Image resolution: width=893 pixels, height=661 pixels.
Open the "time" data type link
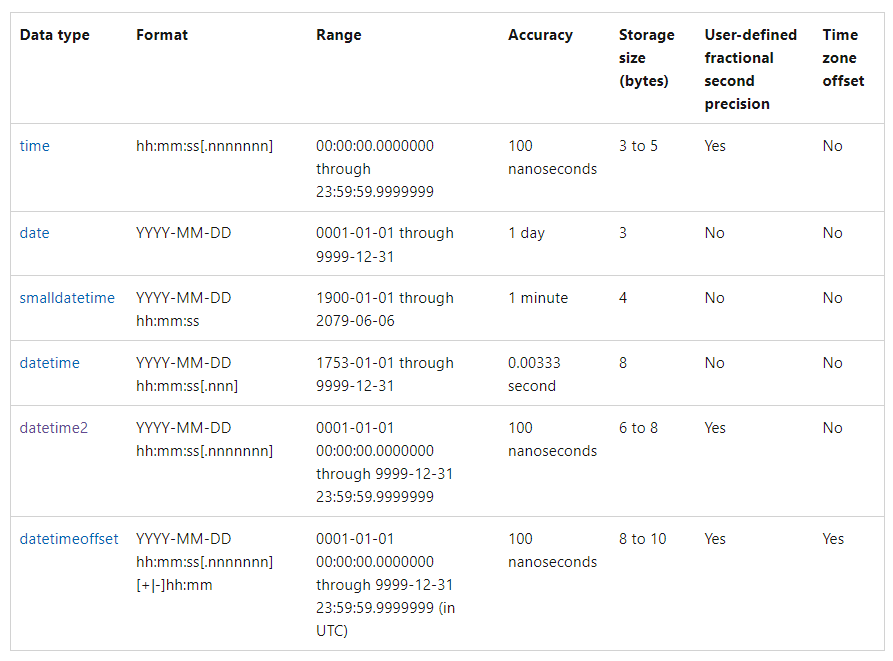[x=34, y=146]
